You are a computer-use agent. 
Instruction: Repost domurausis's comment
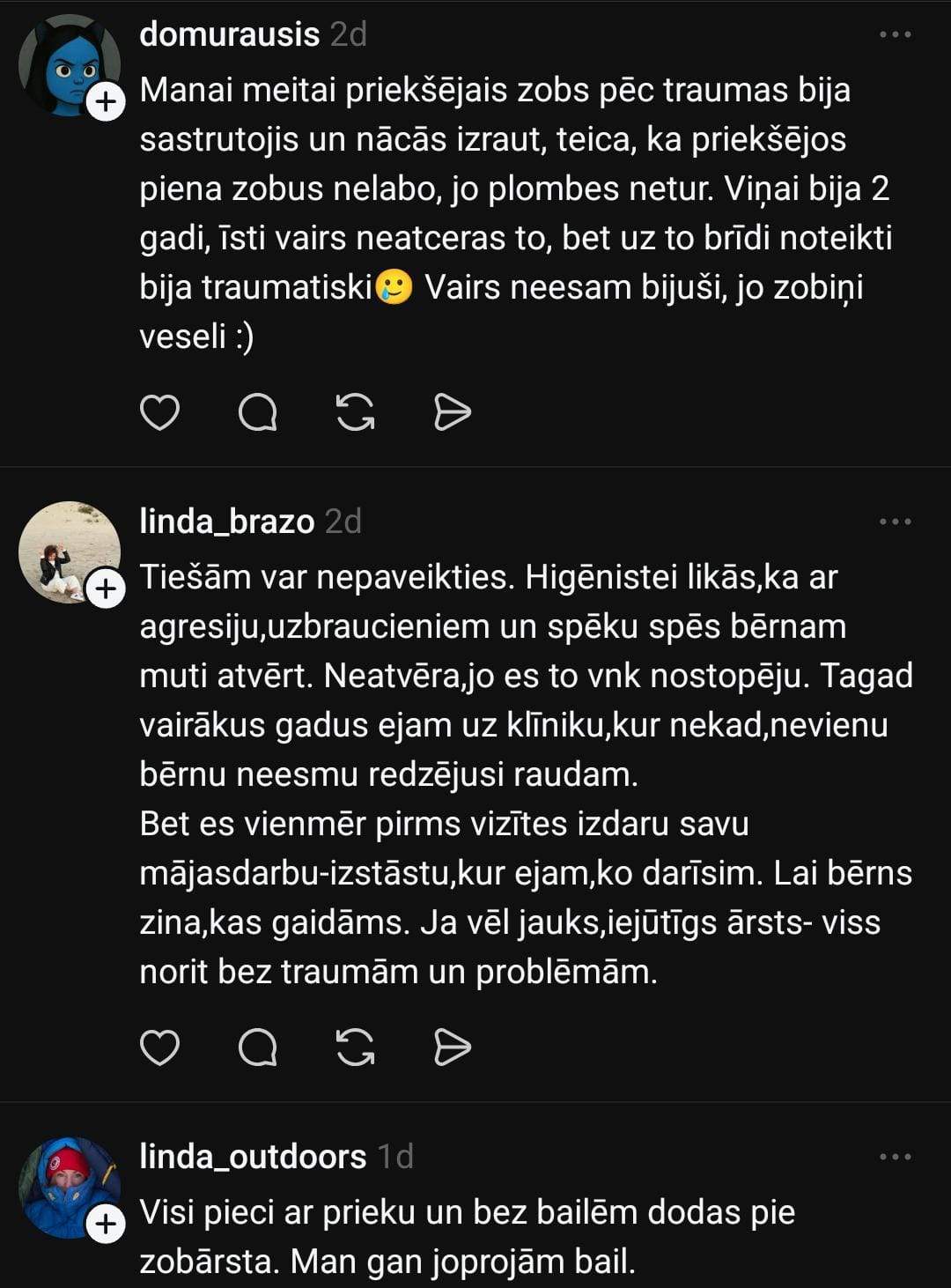(355, 412)
